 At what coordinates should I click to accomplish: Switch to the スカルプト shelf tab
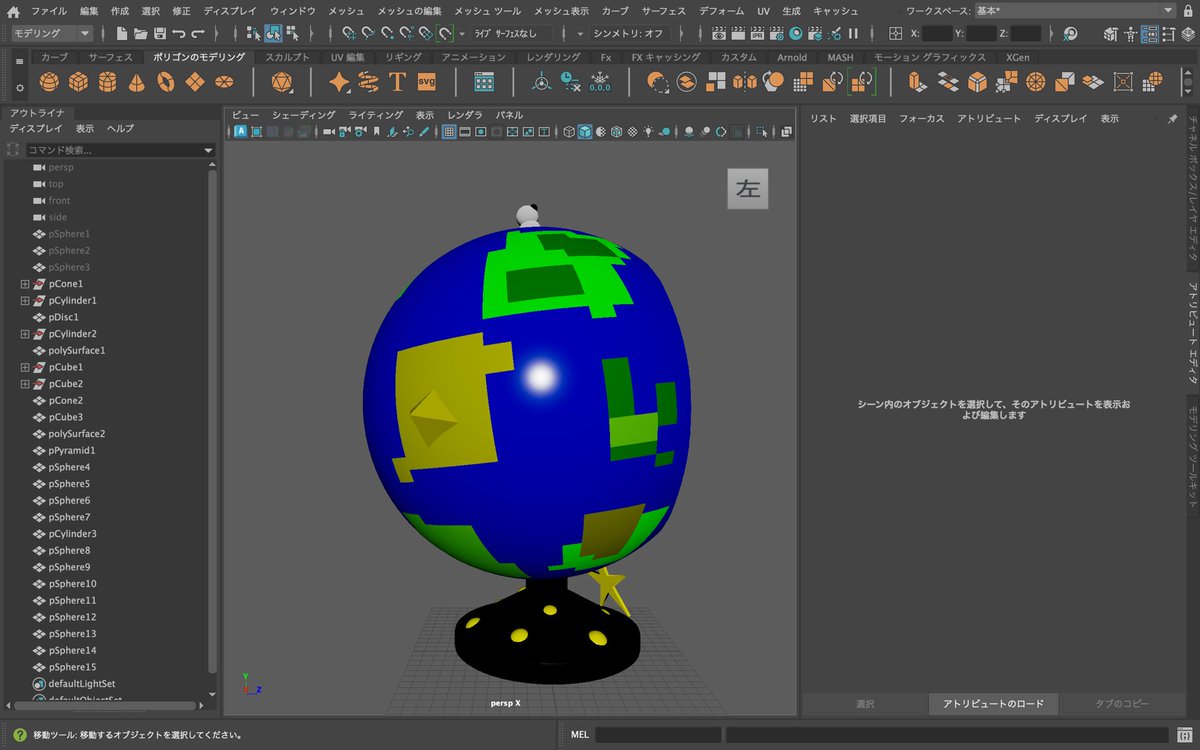[x=287, y=57]
